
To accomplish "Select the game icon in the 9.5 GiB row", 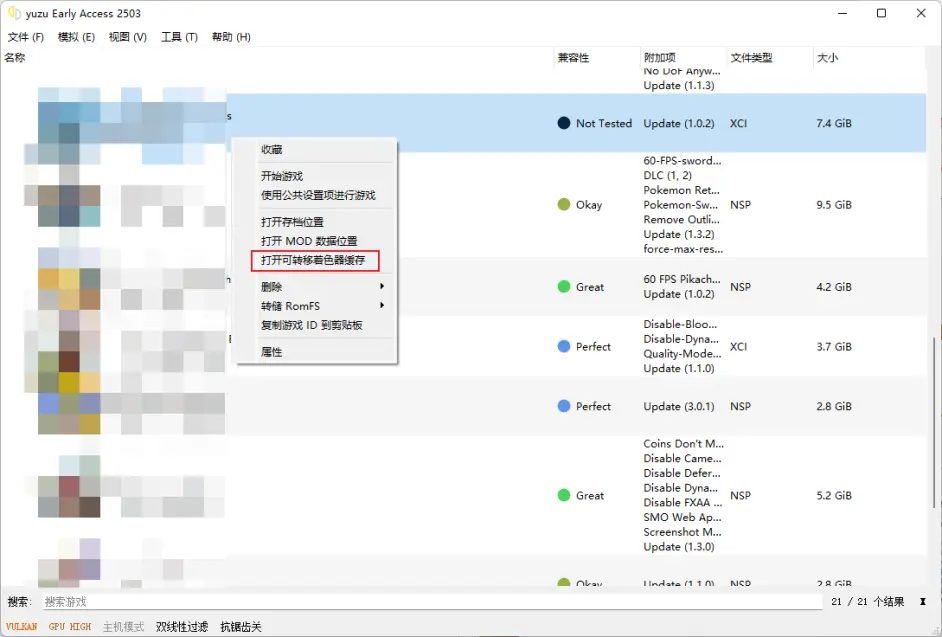I will (69, 204).
